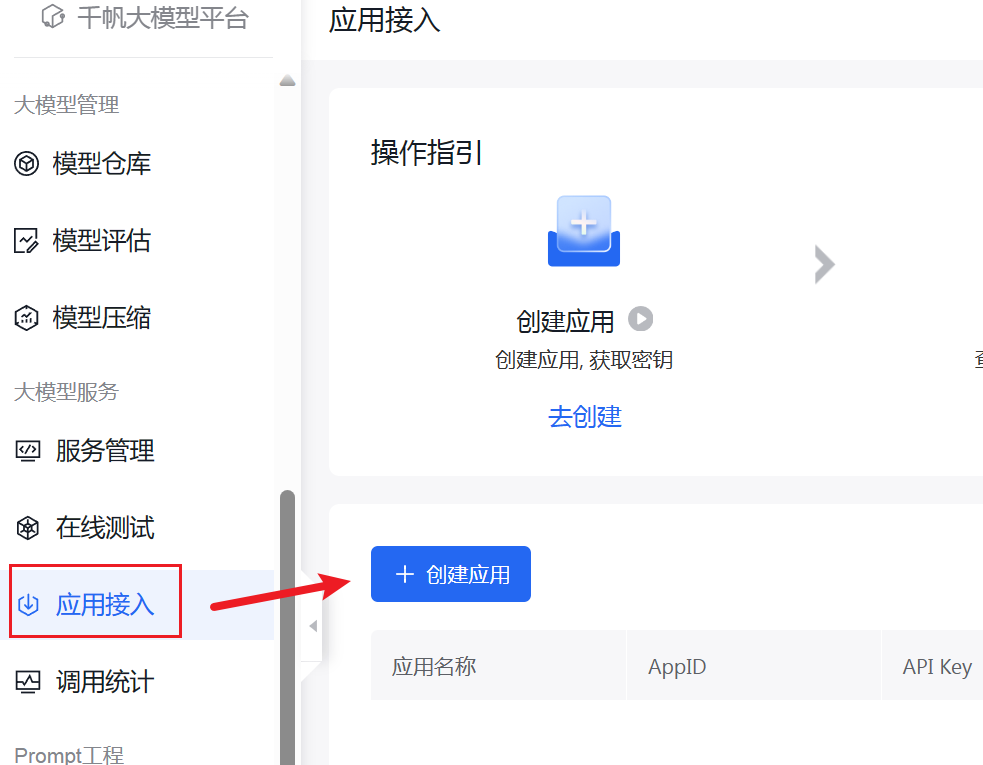
Task: Click the gray next-step chevron in 操作指引
Action: click(x=824, y=265)
